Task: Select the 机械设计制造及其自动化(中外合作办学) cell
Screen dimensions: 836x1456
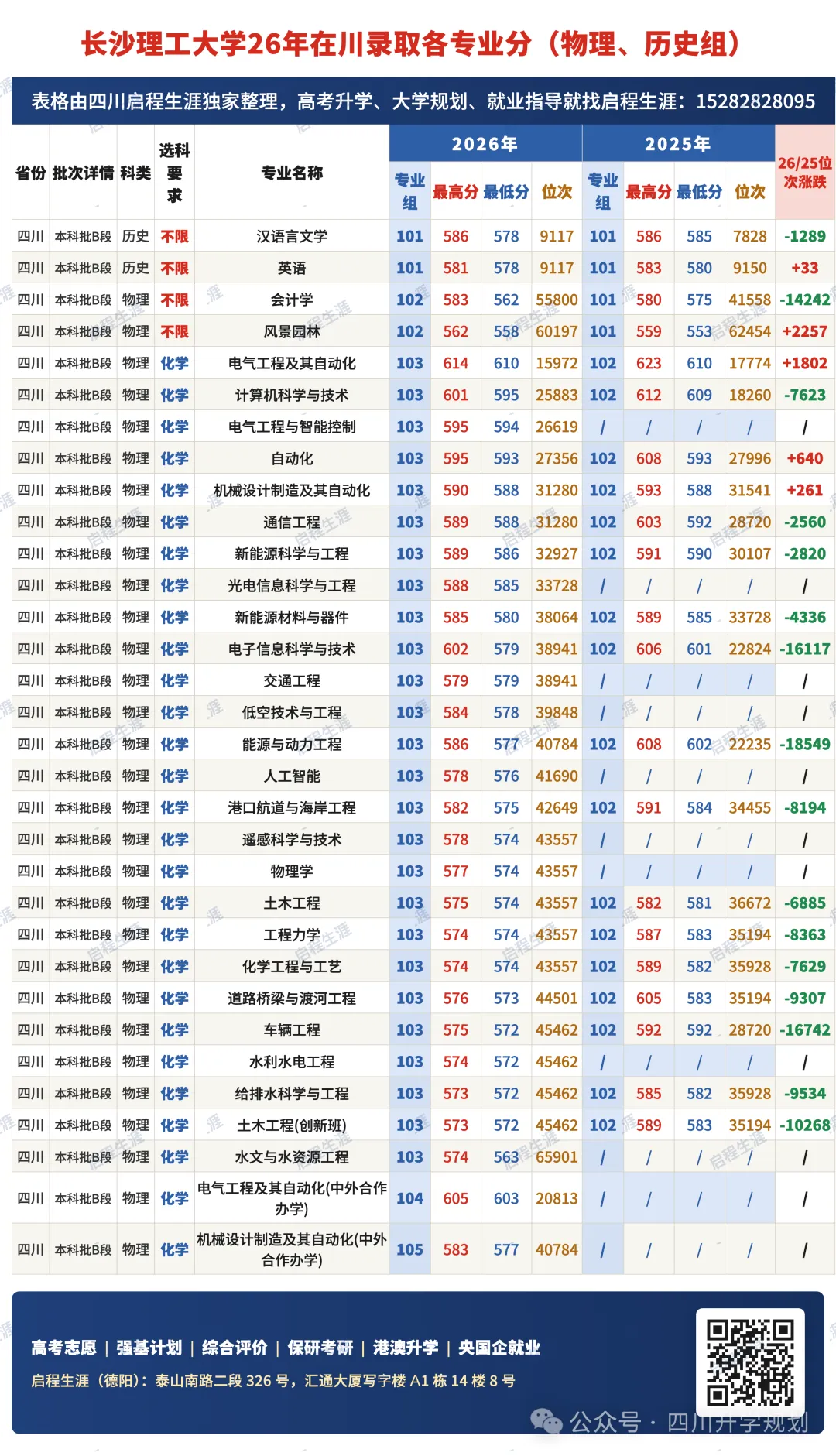Action: 292,1249
